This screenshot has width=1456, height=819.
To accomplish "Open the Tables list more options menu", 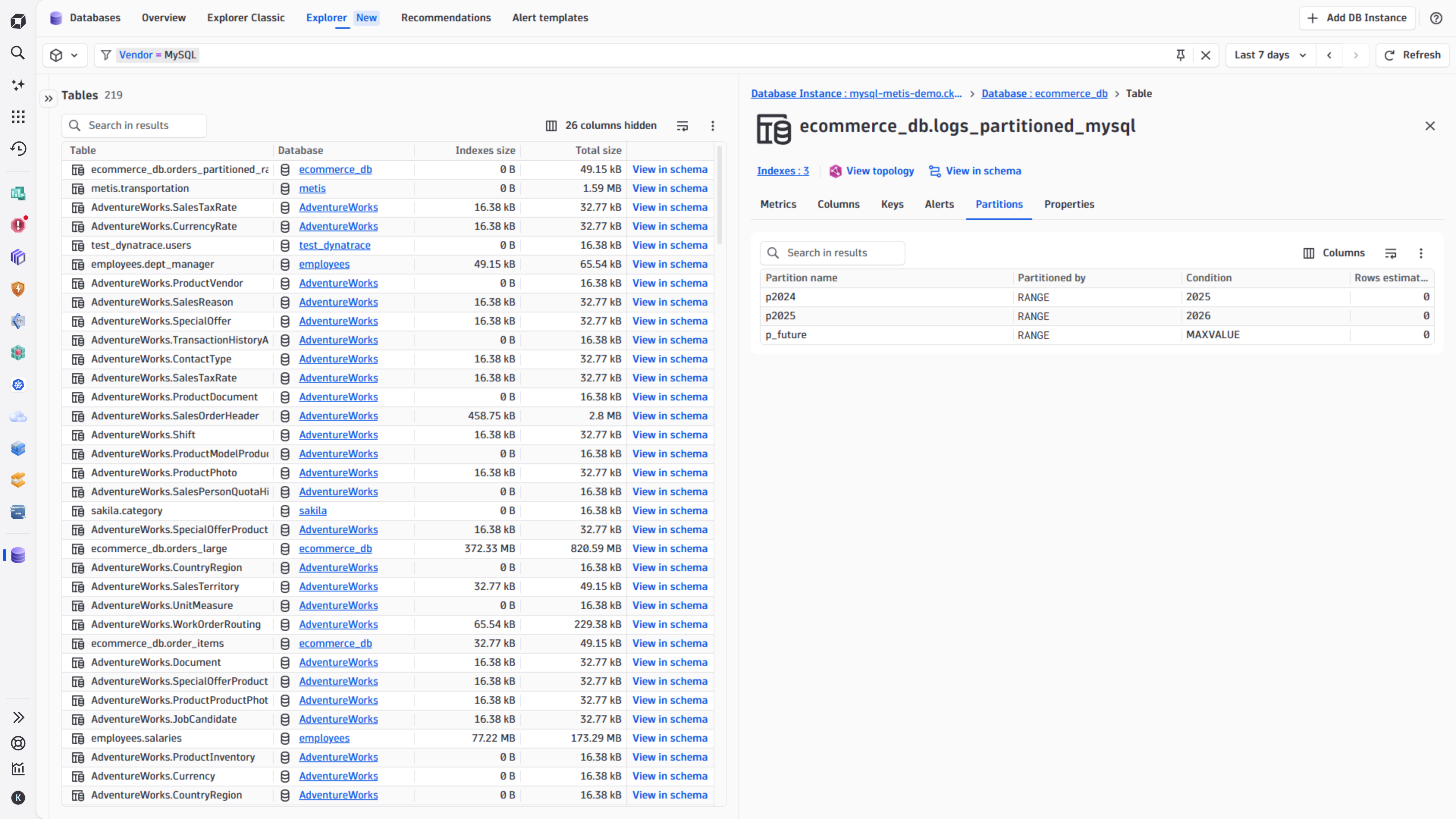I will (713, 126).
